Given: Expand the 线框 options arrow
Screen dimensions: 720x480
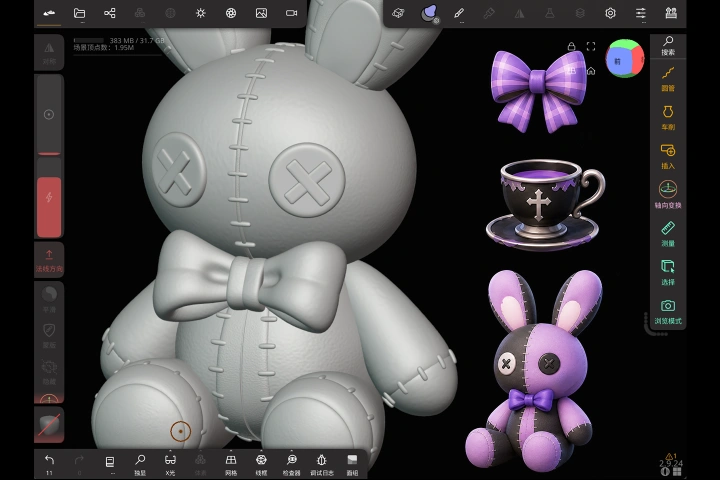Looking at the screenshot, I should pos(261,451).
